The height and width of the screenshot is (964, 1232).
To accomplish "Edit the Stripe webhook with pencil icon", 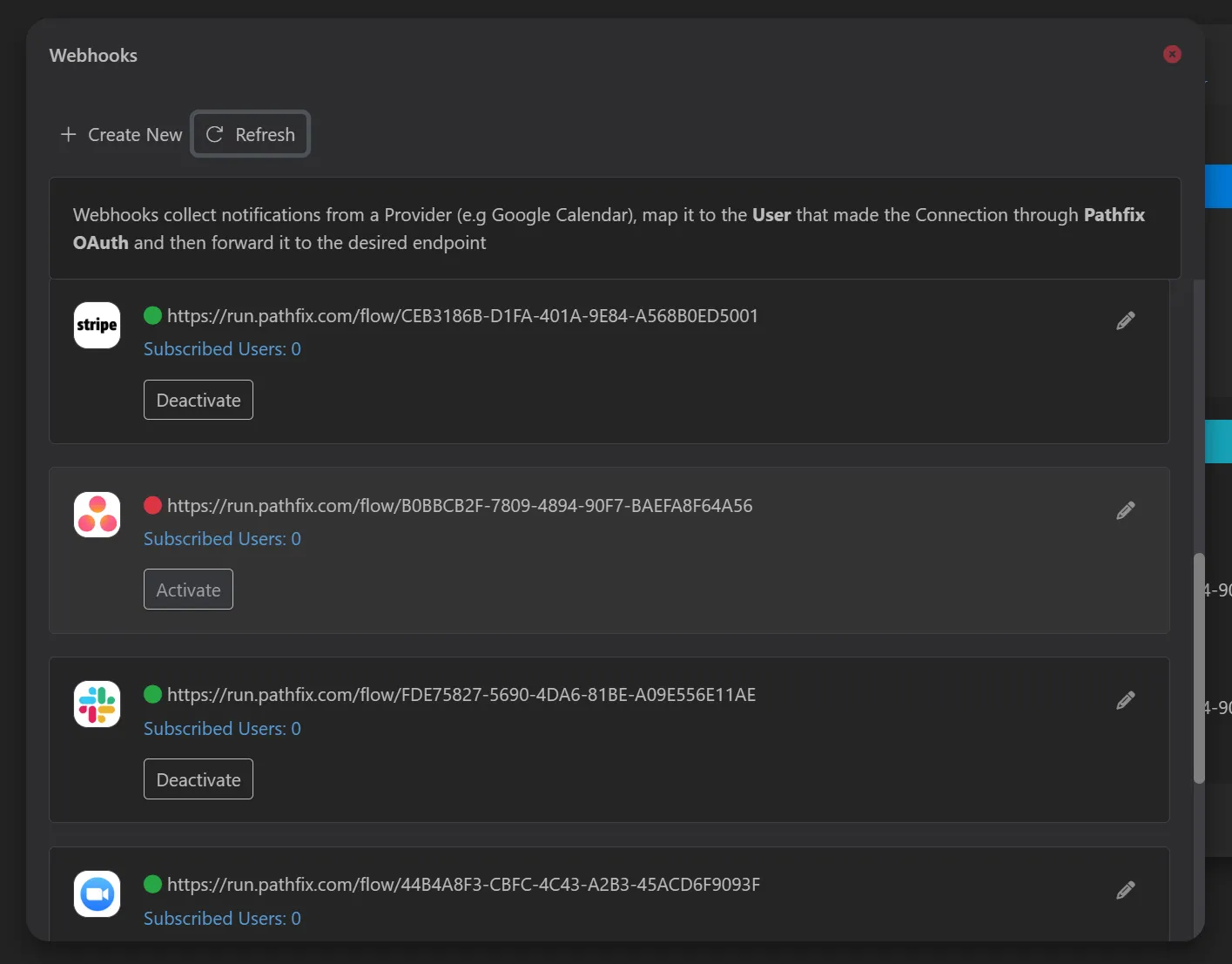I will pyautogui.click(x=1126, y=321).
